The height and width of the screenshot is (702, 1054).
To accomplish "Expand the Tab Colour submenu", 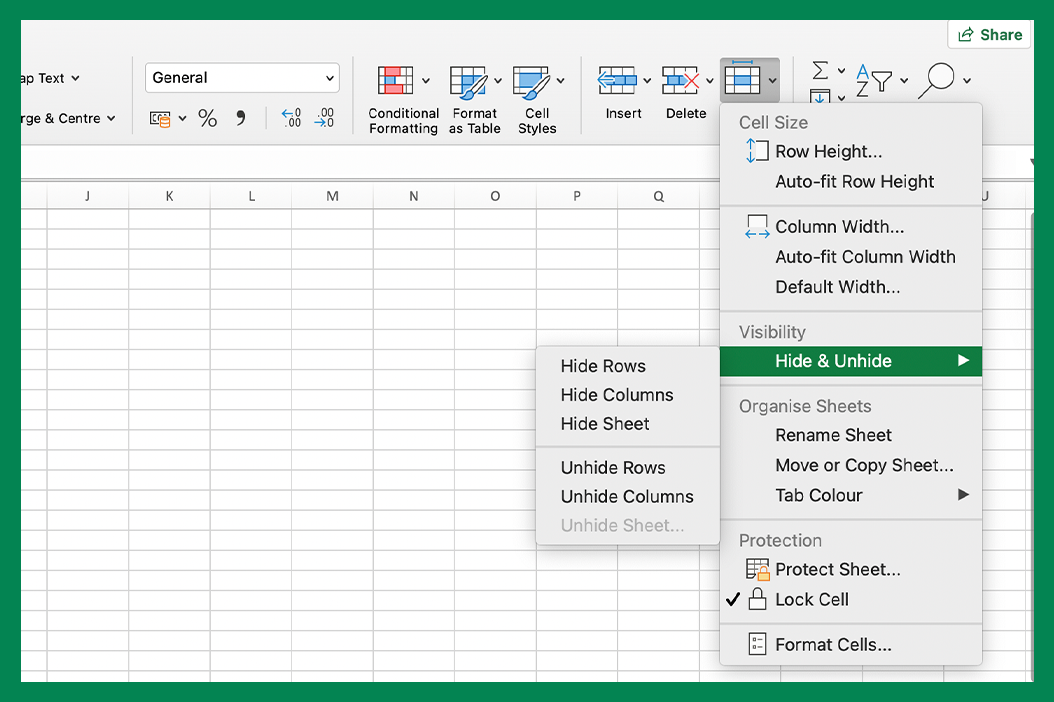I will click(x=818, y=495).
